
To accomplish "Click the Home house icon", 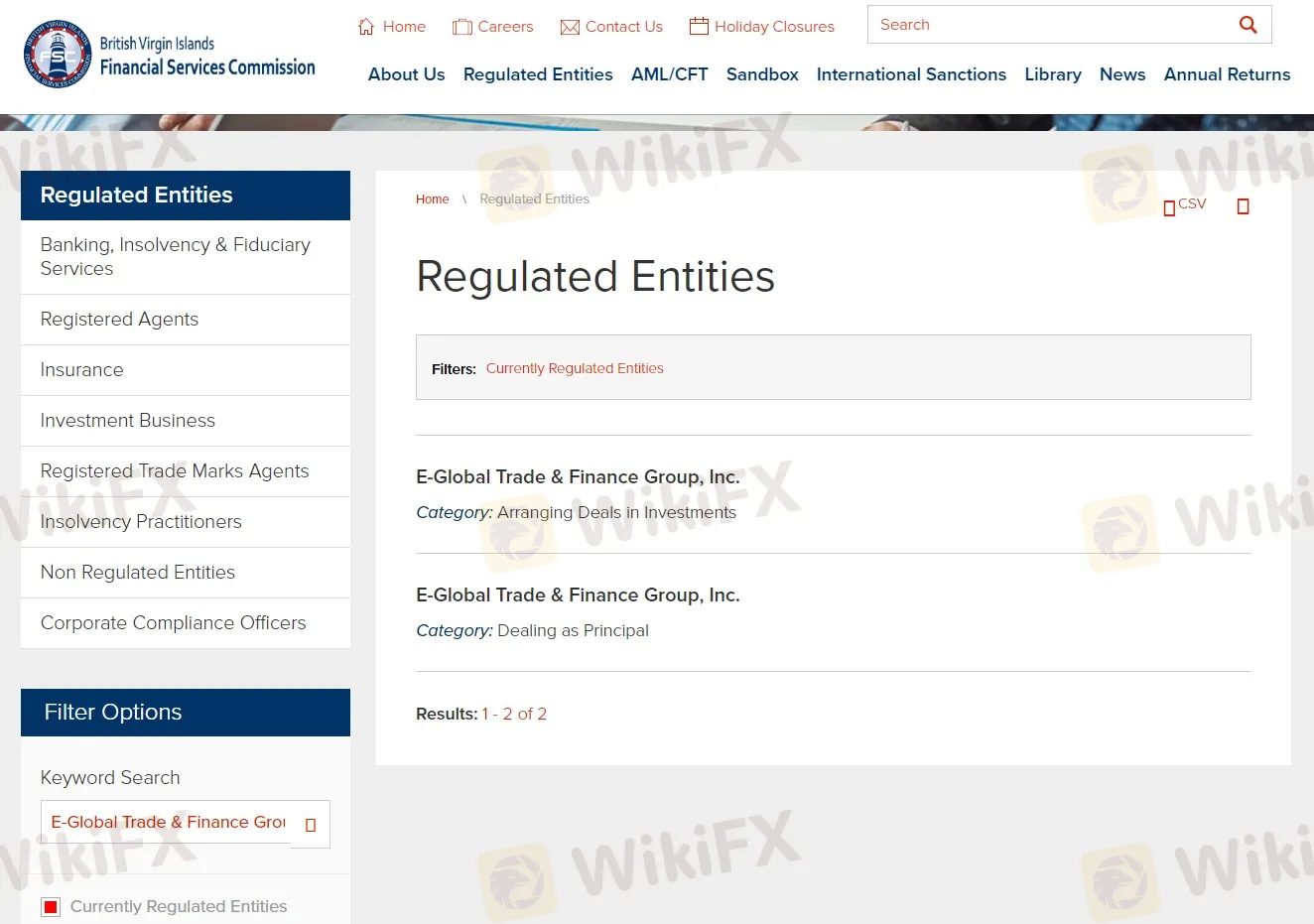I will tap(366, 27).
